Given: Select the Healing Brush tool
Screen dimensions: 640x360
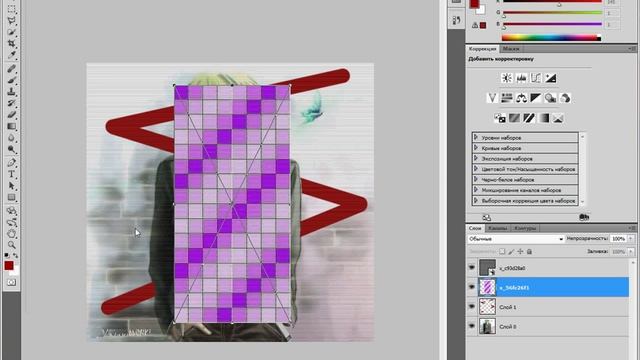Looking at the screenshot, I should (x=11, y=69).
